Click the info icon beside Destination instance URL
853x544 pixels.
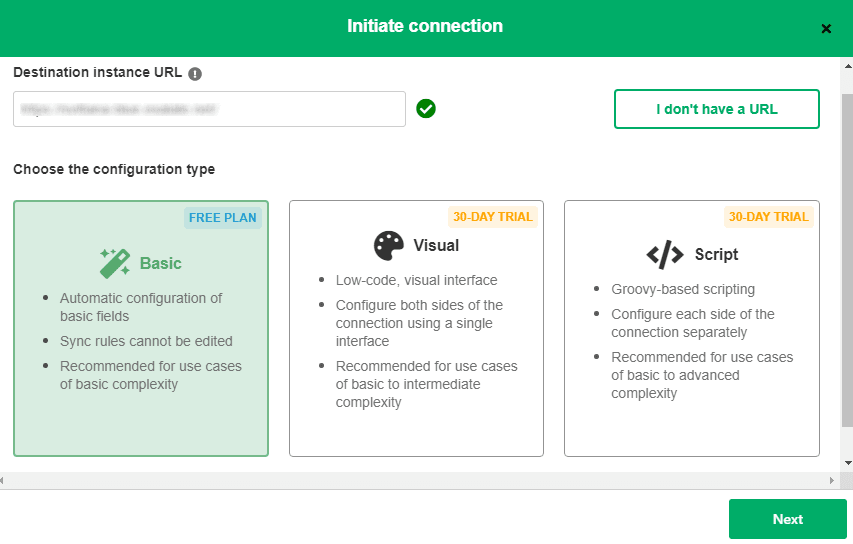pyautogui.click(x=195, y=73)
